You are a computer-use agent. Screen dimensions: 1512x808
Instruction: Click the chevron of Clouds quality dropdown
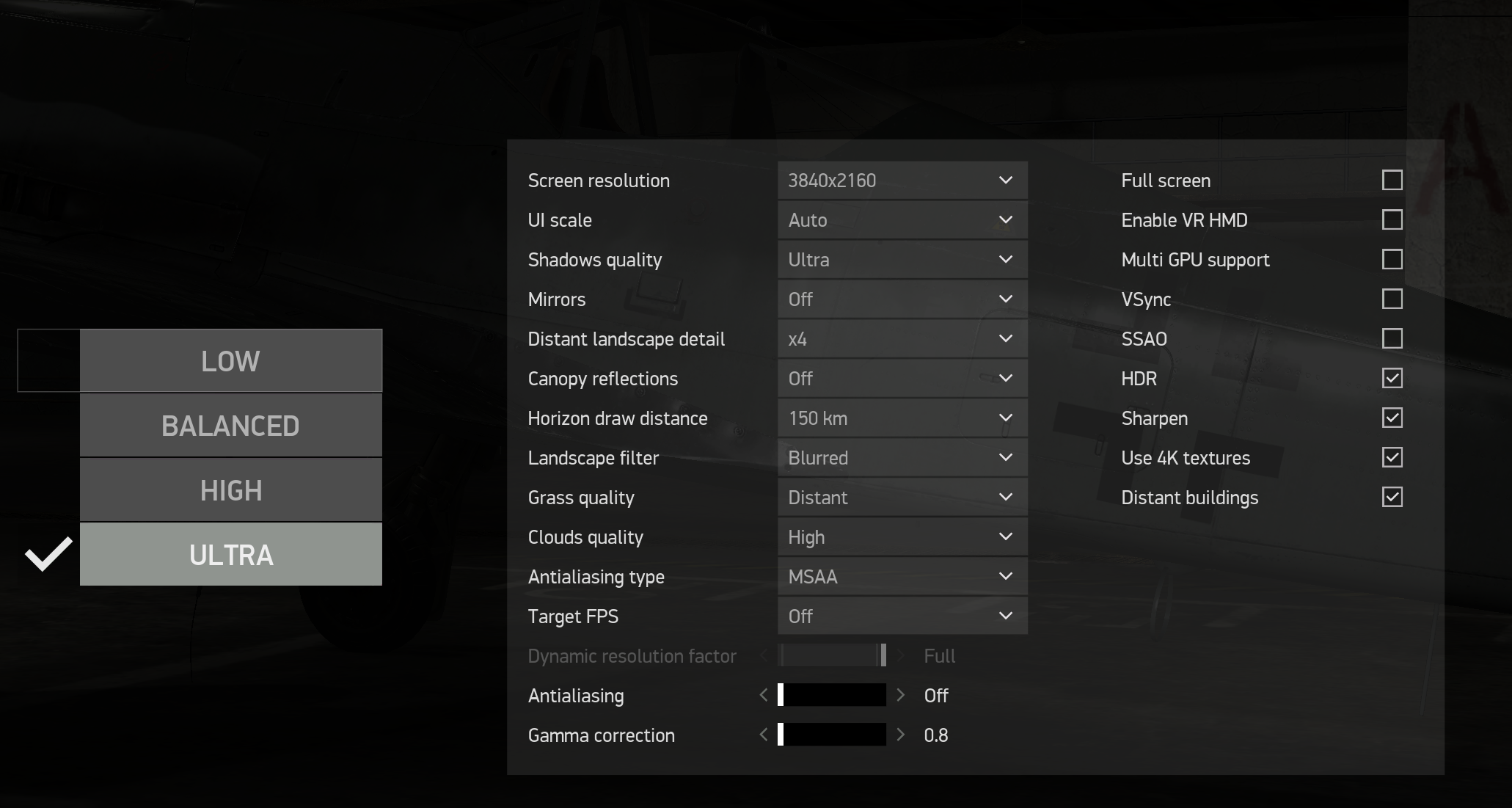1006,536
